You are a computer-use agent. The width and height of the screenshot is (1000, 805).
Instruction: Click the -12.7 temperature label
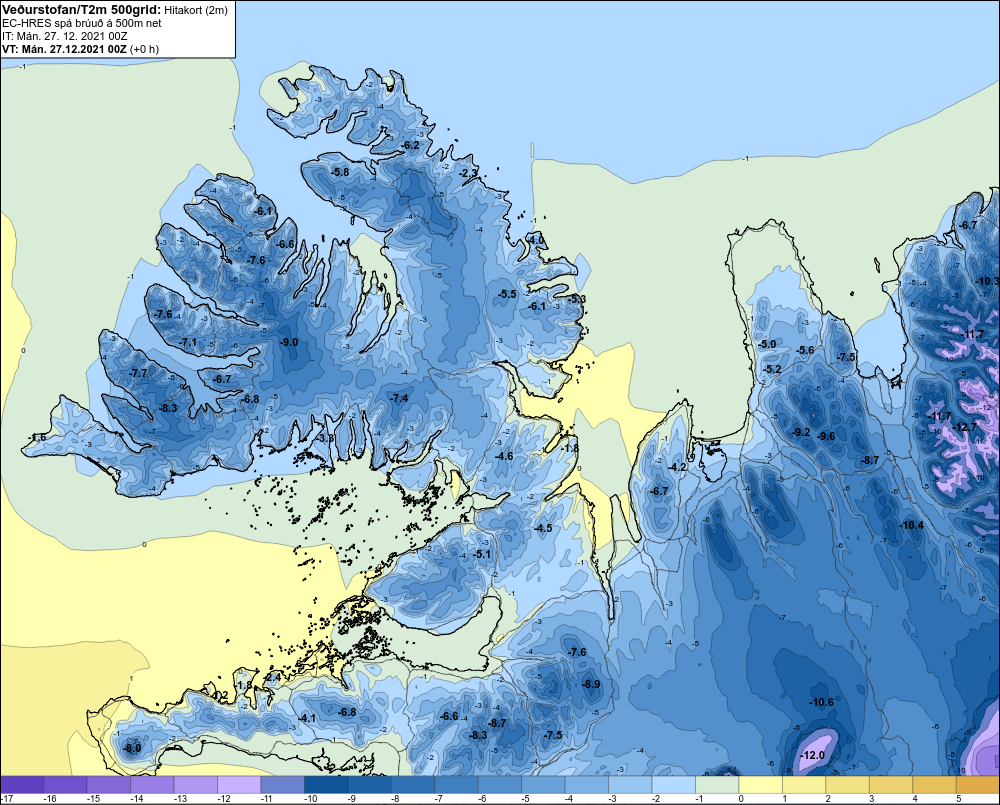coord(964,427)
